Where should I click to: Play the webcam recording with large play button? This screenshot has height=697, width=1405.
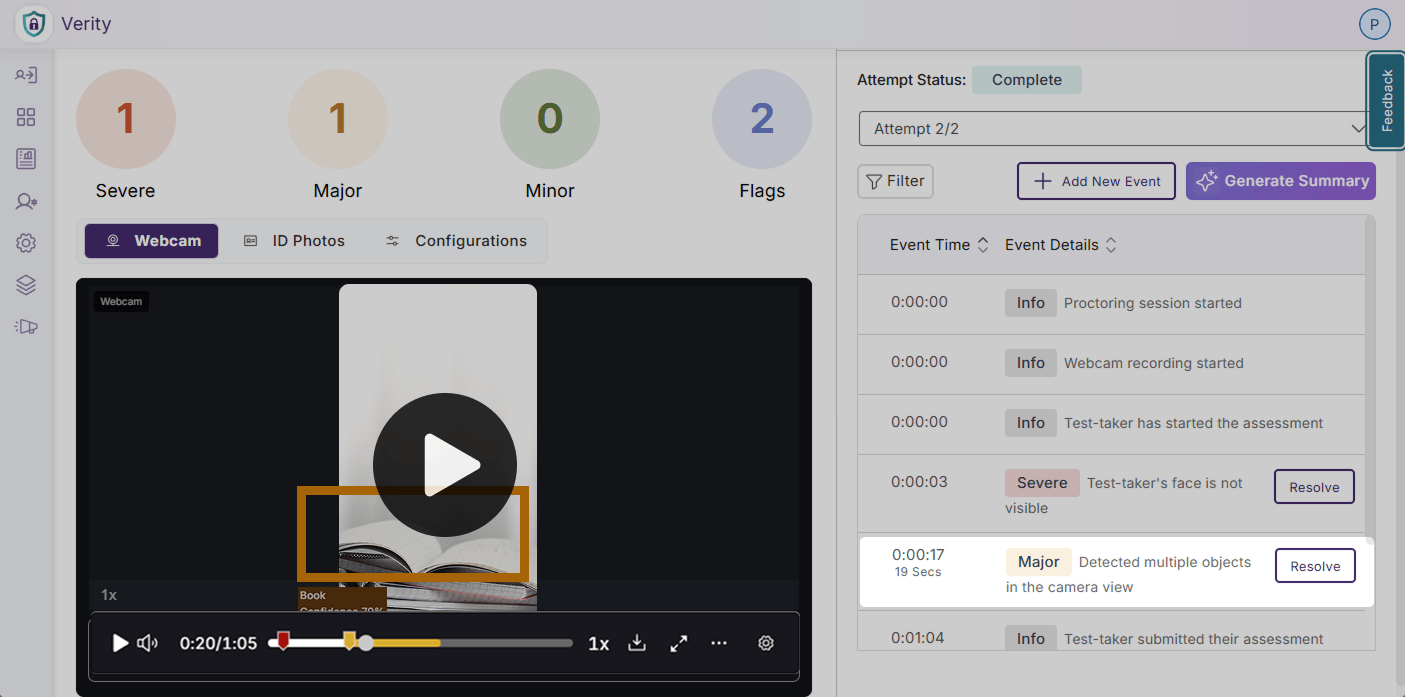445,465
